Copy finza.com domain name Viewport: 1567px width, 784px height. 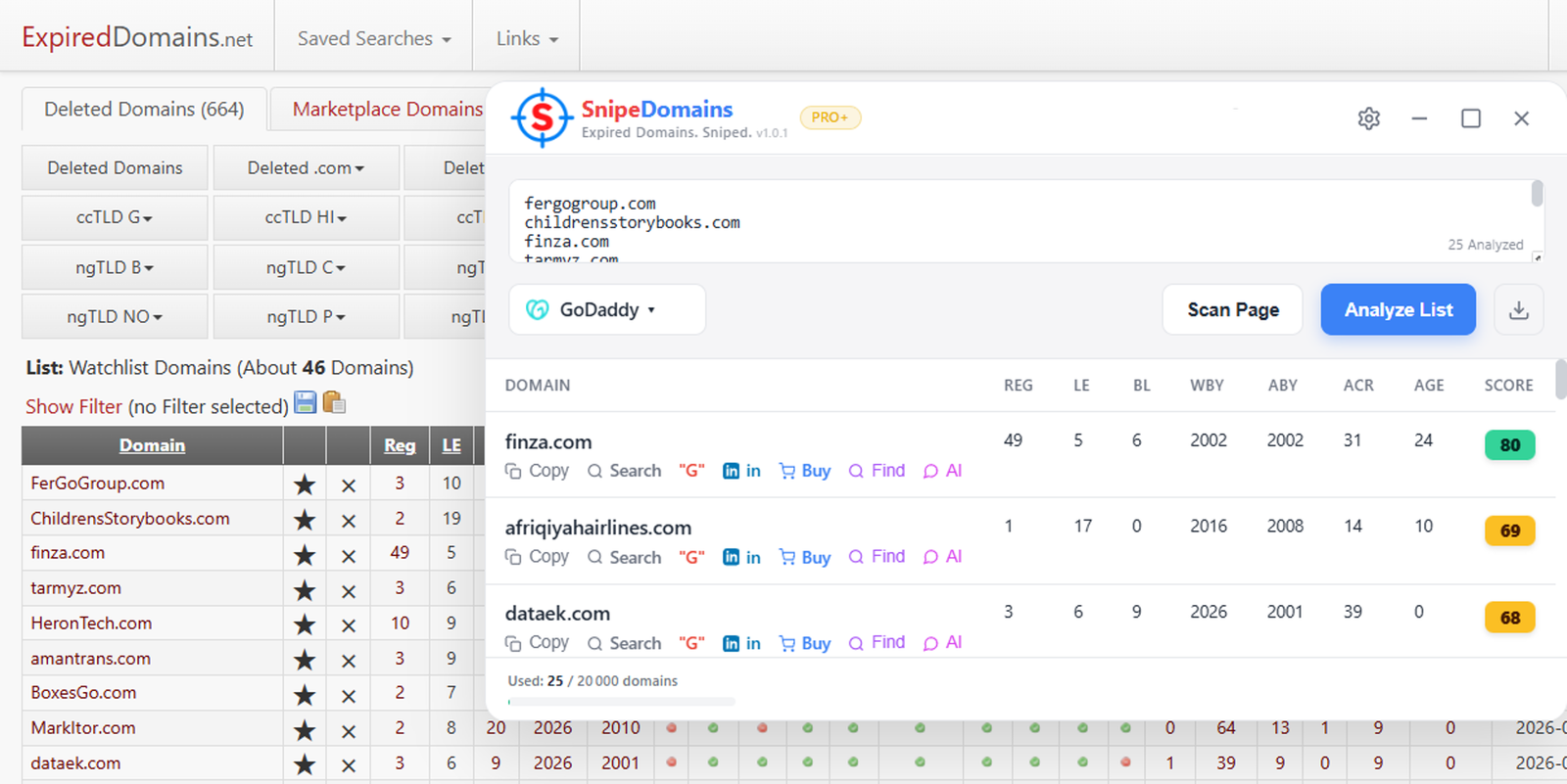point(537,471)
